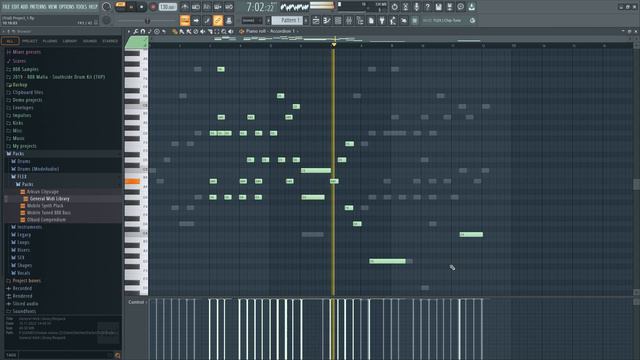Viewport: 640px width, 360px height.
Task: Expand the 808 Samples folder
Action: 25,69
